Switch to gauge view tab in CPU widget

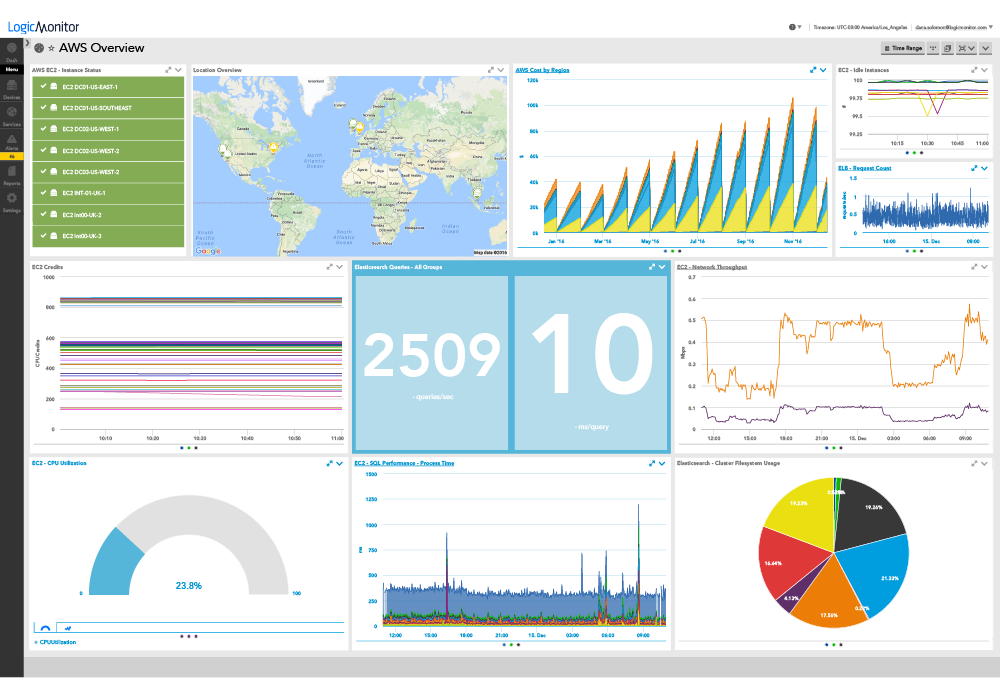[45, 628]
